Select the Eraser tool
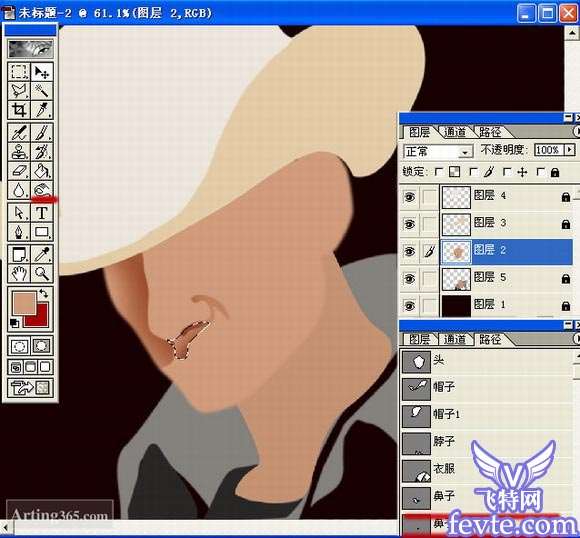 [x=19, y=171]
